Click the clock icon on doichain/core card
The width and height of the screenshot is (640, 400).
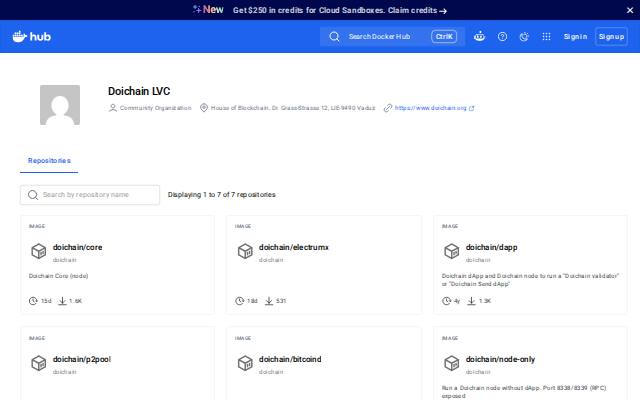click(33, 301)
